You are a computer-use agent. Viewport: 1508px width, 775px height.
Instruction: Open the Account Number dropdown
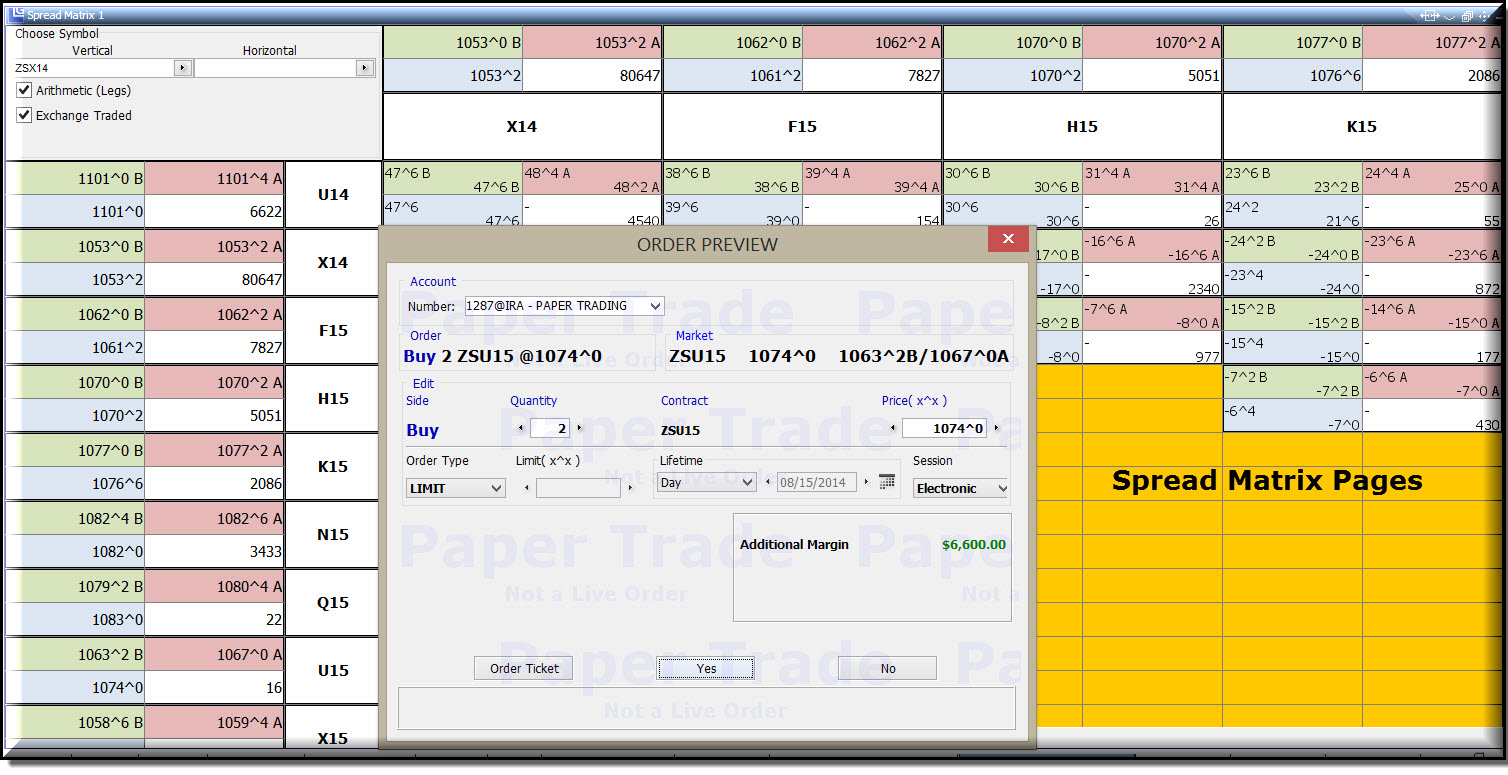point(656,306)
